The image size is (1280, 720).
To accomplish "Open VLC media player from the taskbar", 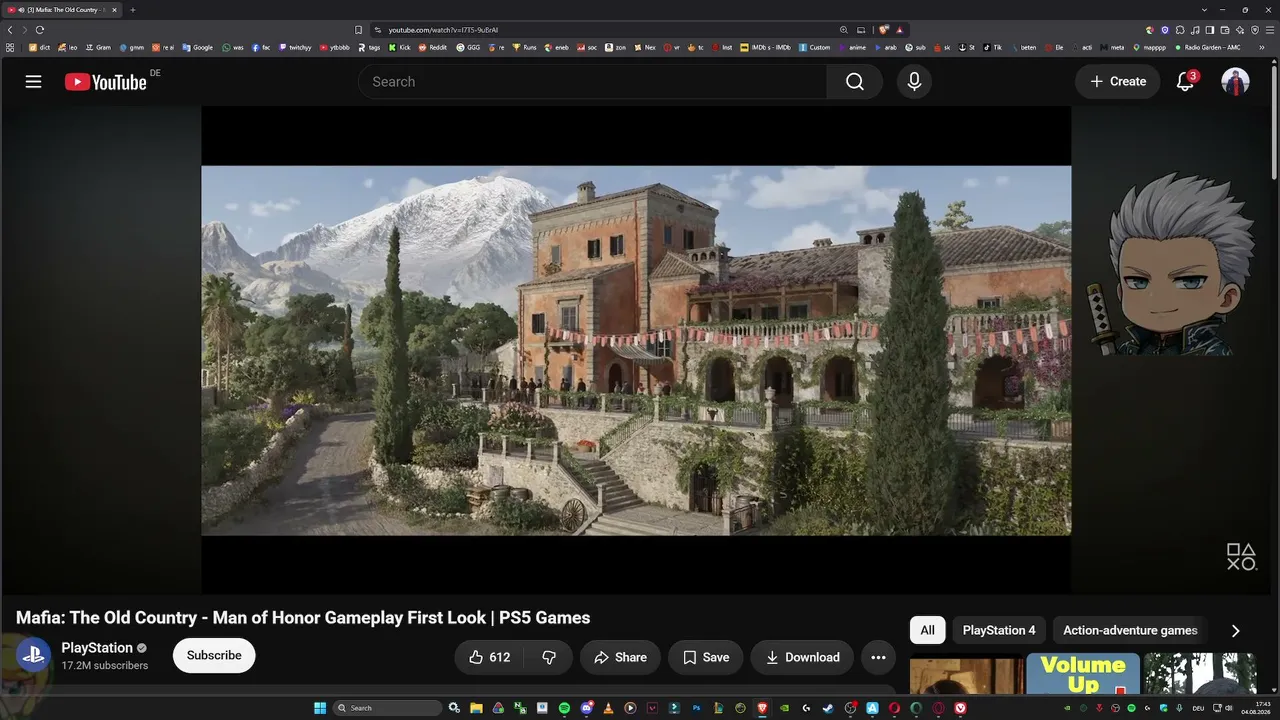I will tap(609, 708).
